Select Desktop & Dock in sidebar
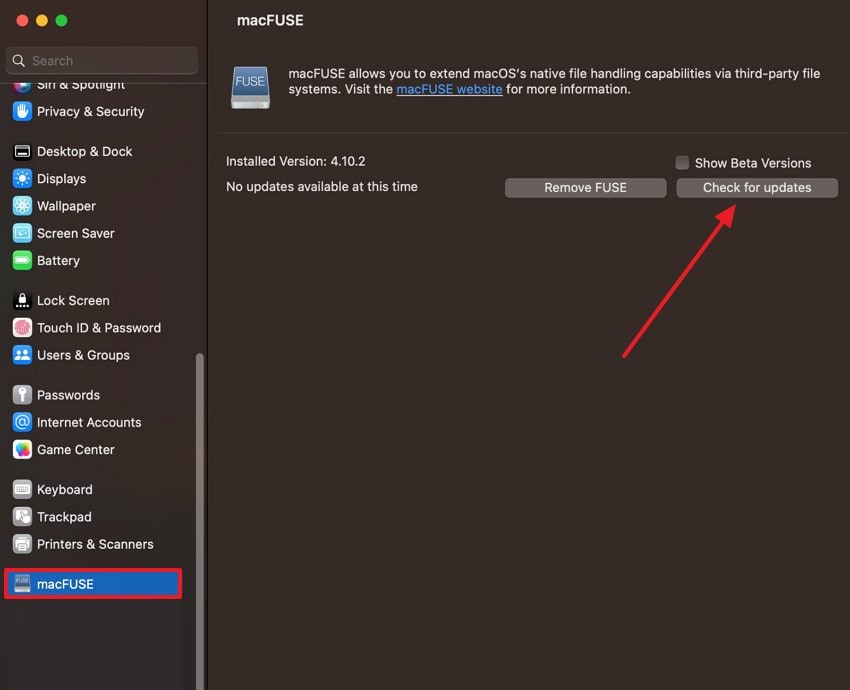Screen dimensions: 850x690 pyautogui.click(x=85, y=152)
